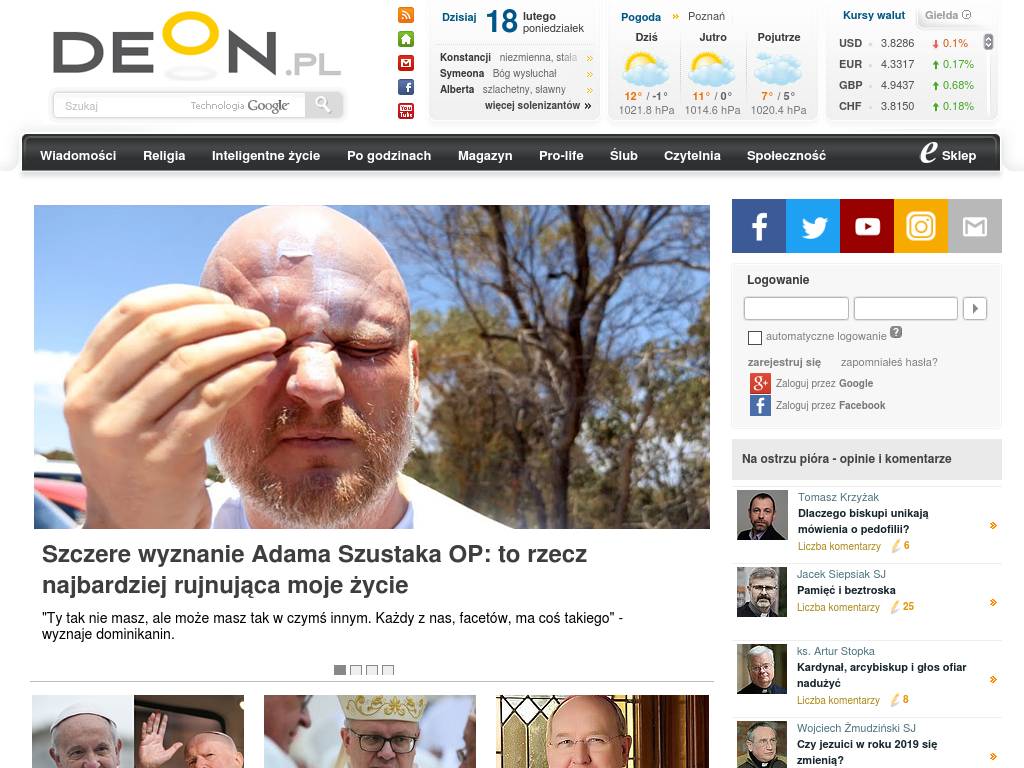Submit login with arrow button
The width and height of the screenshot is (1024, 768).
[975, 308]
